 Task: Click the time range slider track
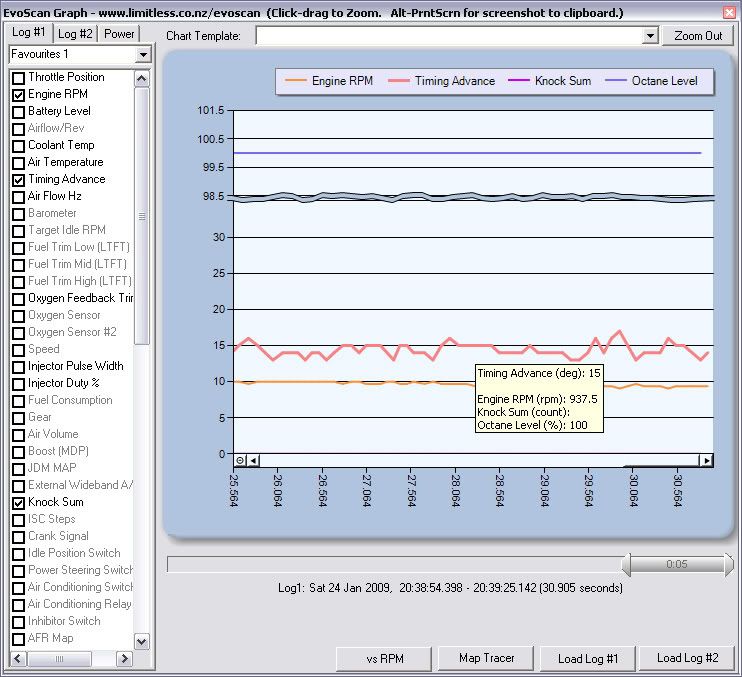pyautogui.click(x=394, y=564)
